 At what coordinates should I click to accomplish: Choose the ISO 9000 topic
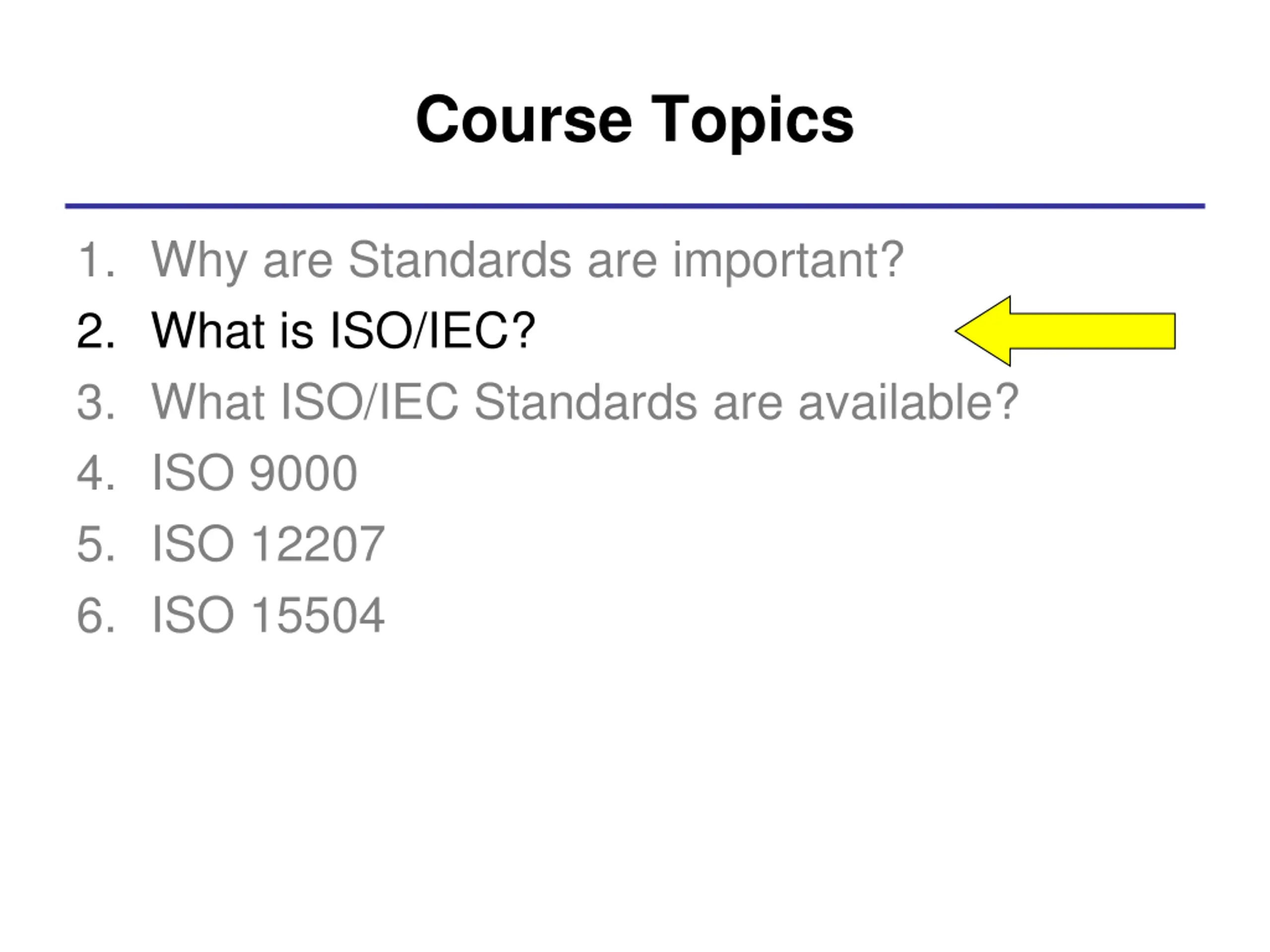click(254, 473)
